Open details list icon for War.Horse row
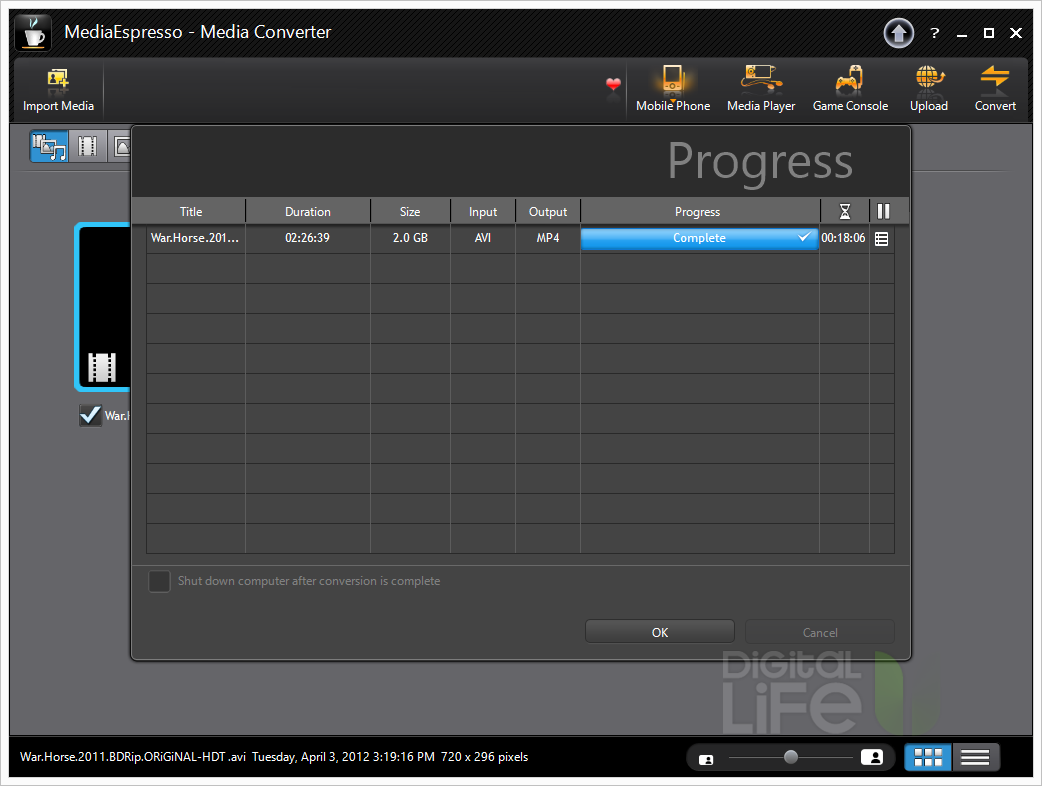 881,239
